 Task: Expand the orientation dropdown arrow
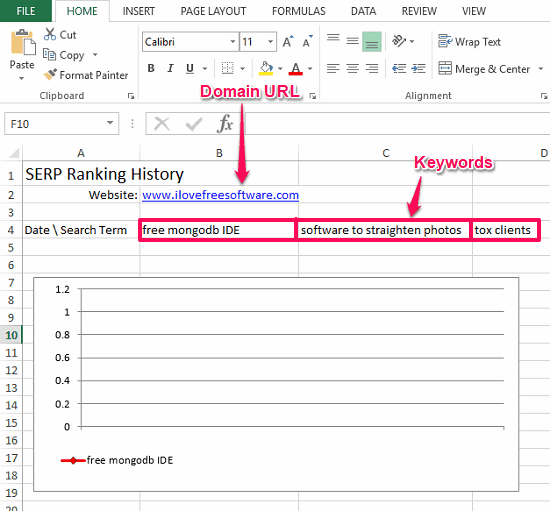tap(412, 41)
